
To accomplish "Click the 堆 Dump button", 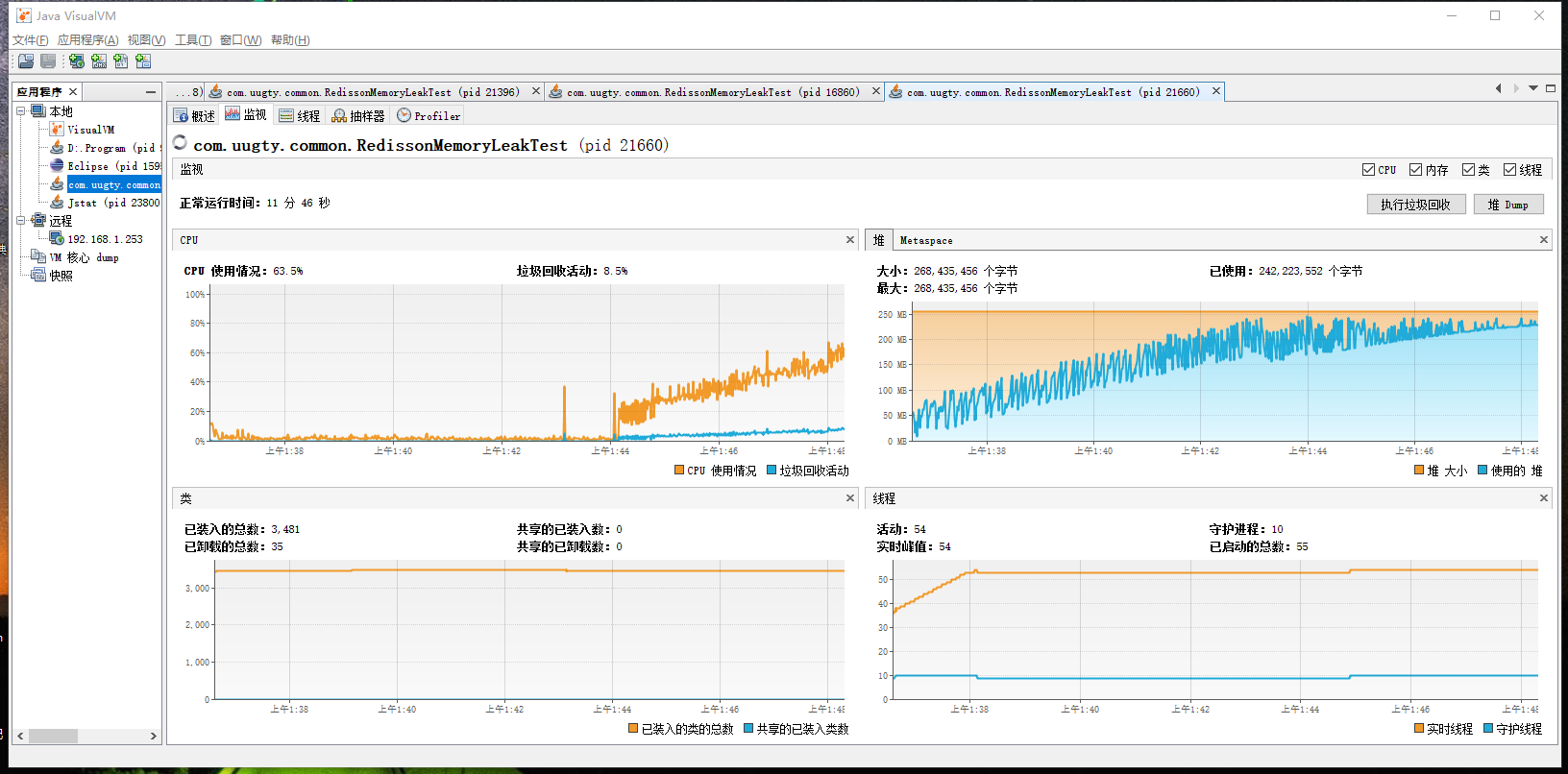I will click(1508, 205).
